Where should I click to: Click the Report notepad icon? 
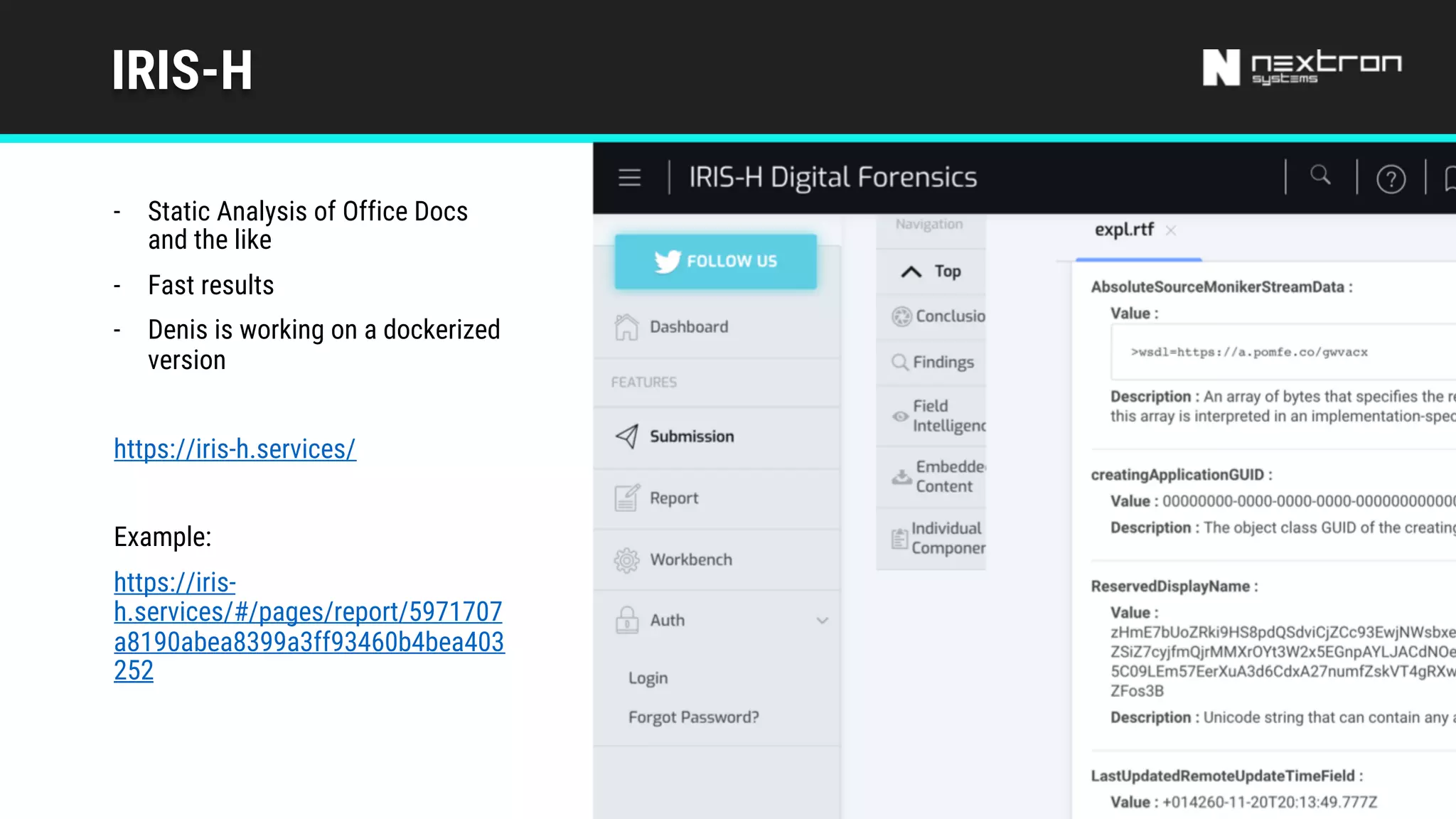[x=626, y=498]
